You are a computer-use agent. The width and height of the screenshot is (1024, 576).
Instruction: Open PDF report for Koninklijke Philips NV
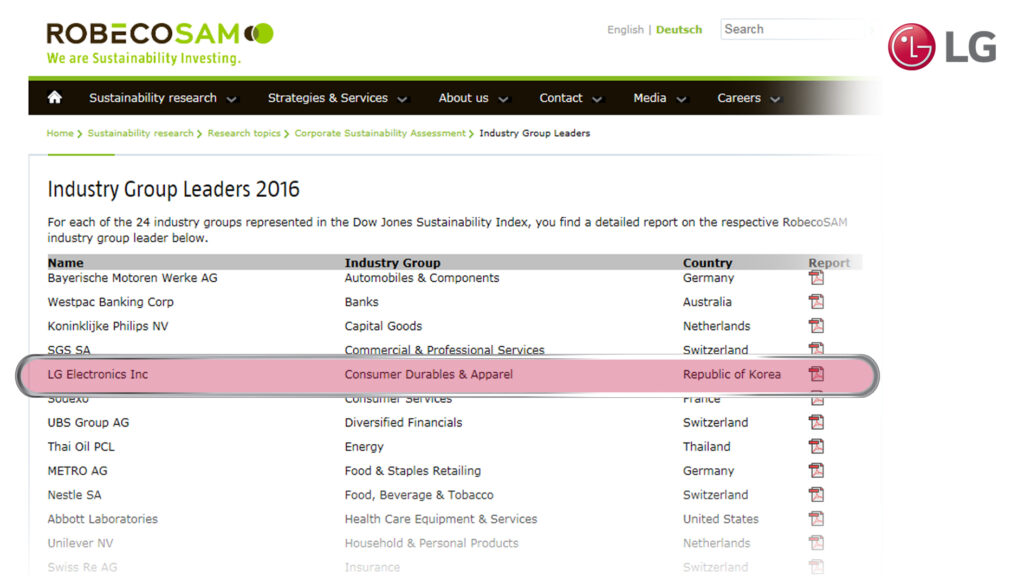[816, 326]
